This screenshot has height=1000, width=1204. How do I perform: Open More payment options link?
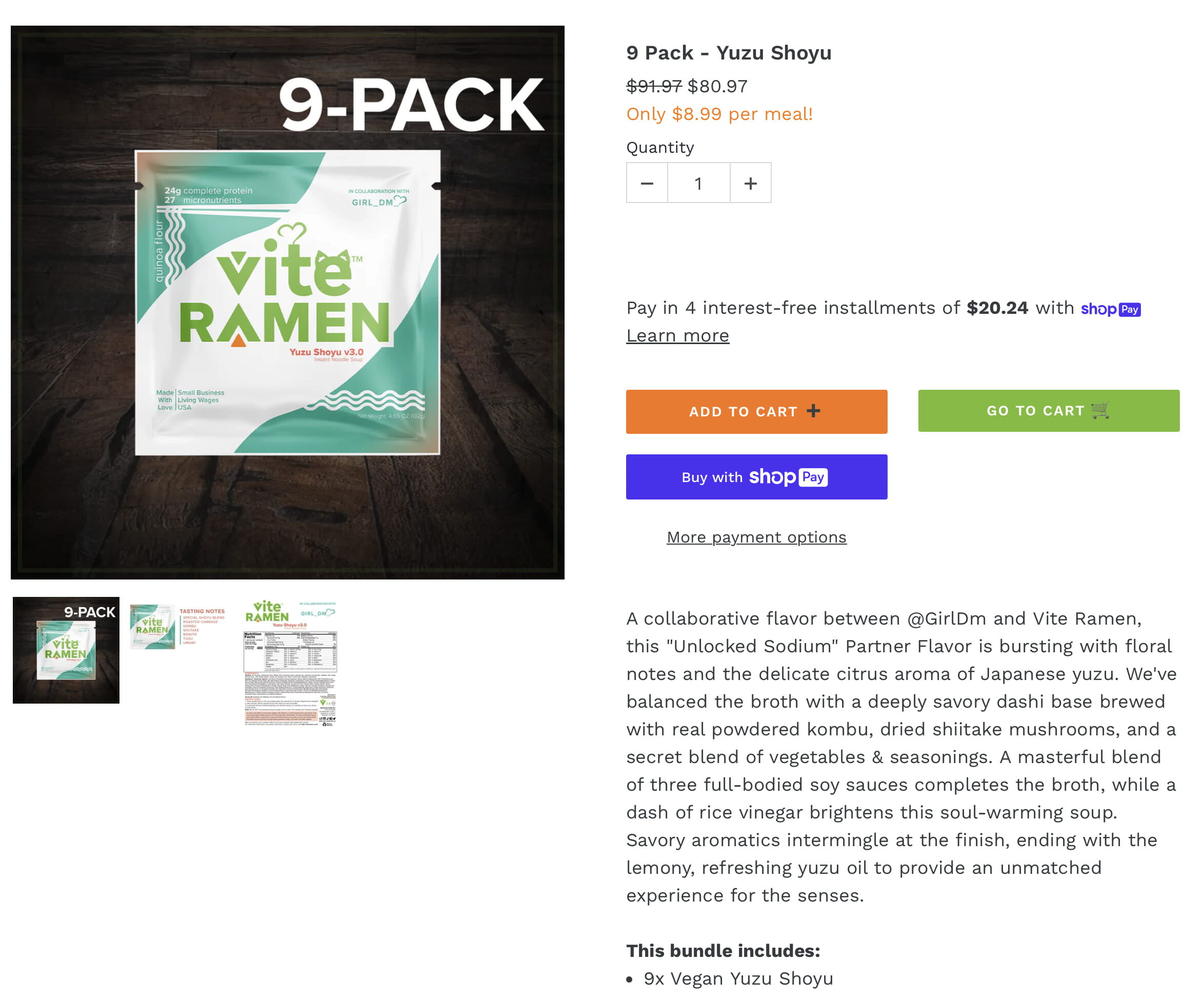(756, 537)
